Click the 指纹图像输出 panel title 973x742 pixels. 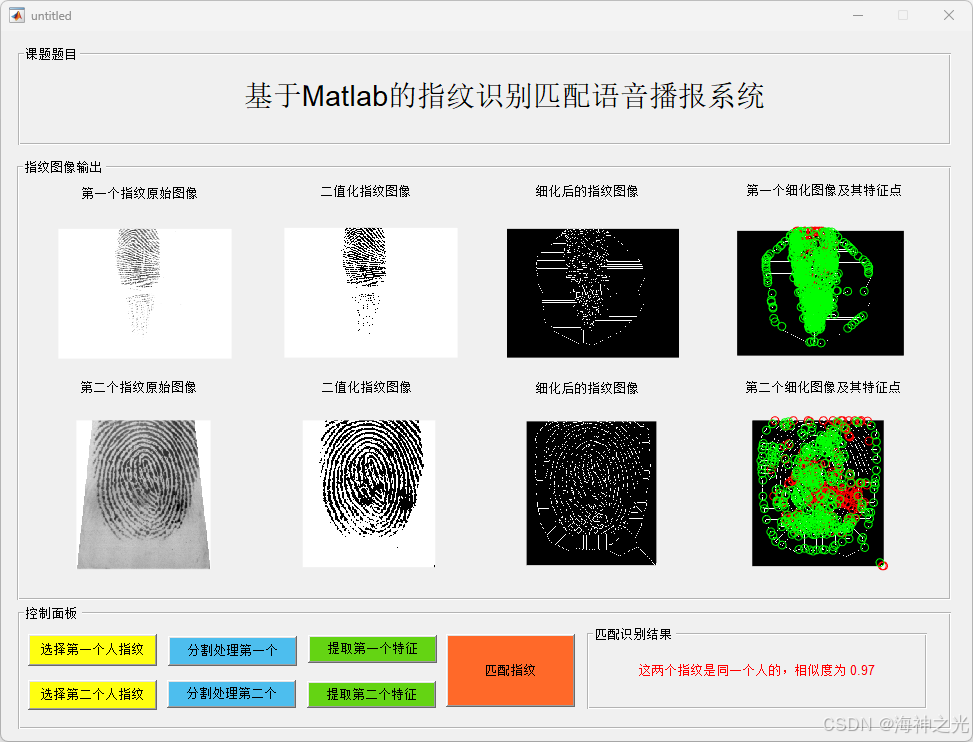(63, 168)
